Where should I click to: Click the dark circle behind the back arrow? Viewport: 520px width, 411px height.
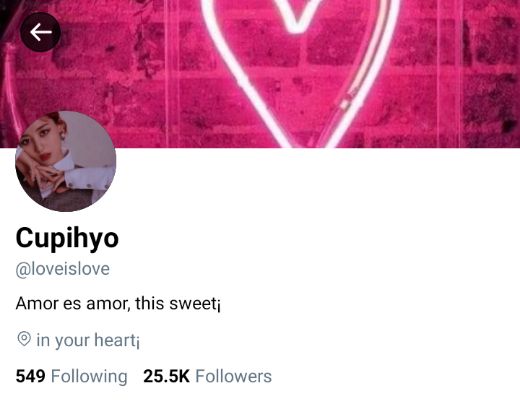40,32
